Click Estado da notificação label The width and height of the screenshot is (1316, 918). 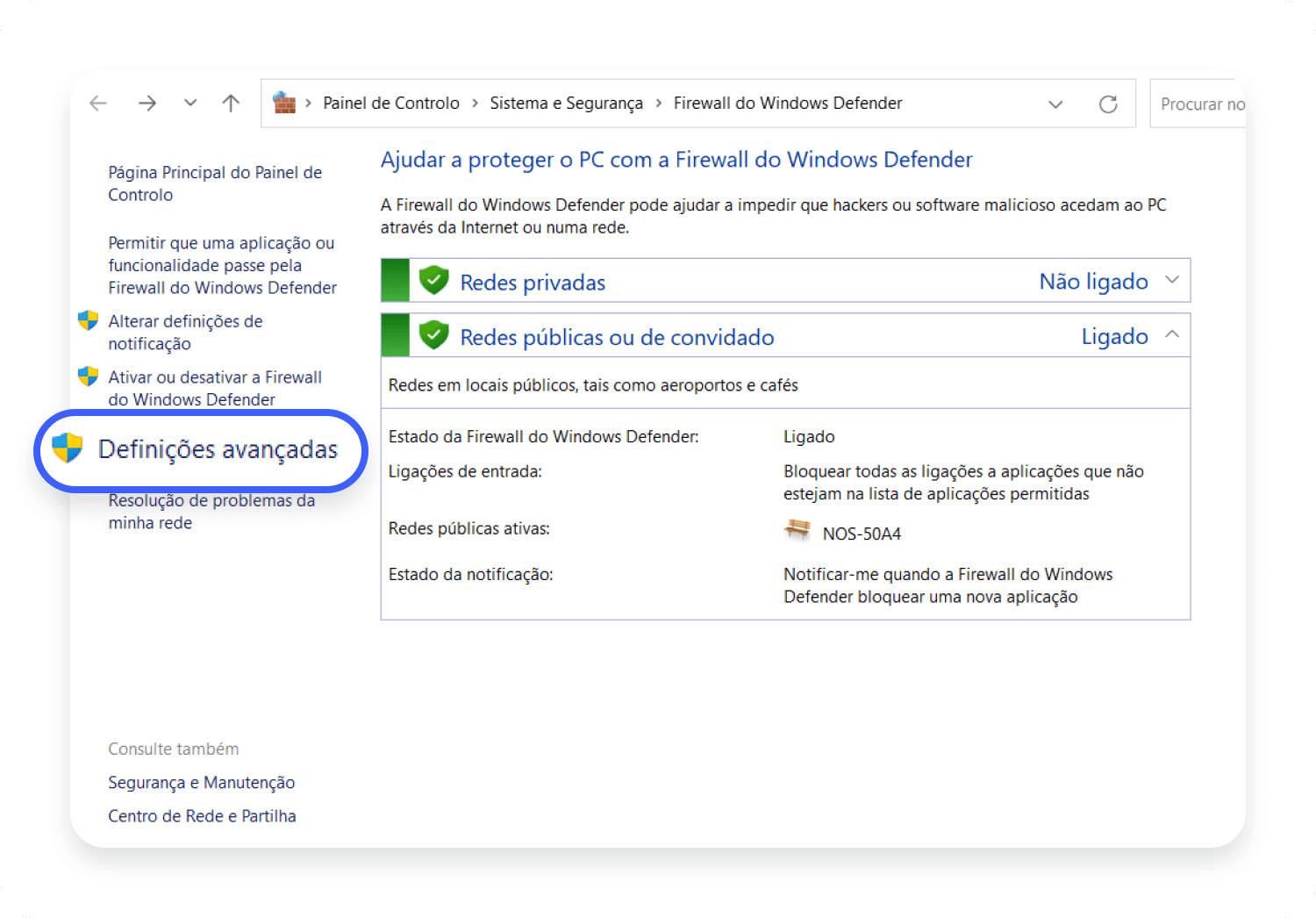point(471,575)
